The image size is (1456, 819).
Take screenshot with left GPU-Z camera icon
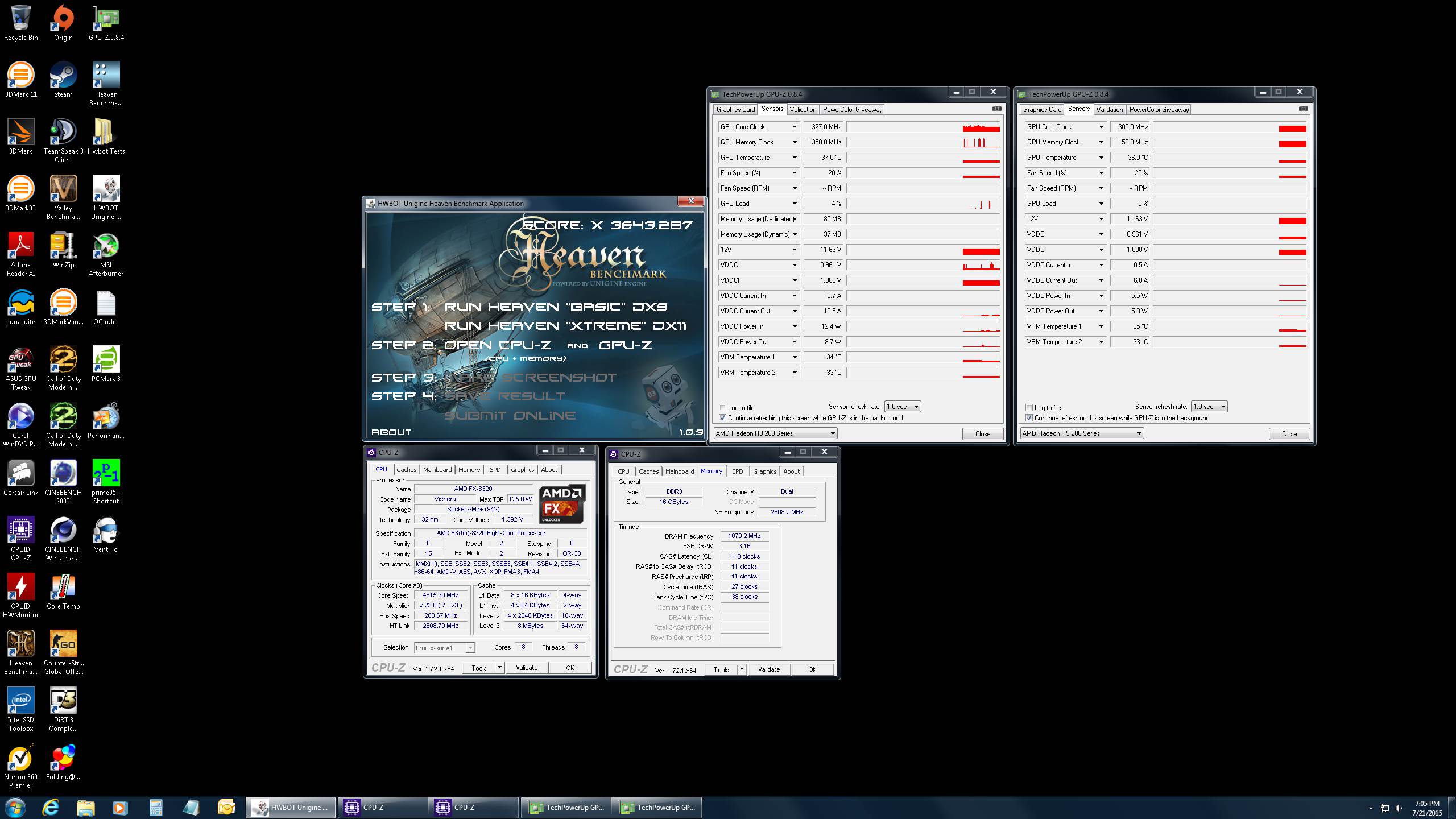point(996,109)
